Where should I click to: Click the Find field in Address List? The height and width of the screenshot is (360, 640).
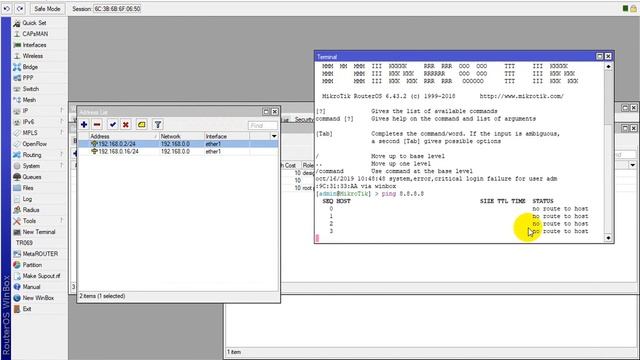point(263,125)
